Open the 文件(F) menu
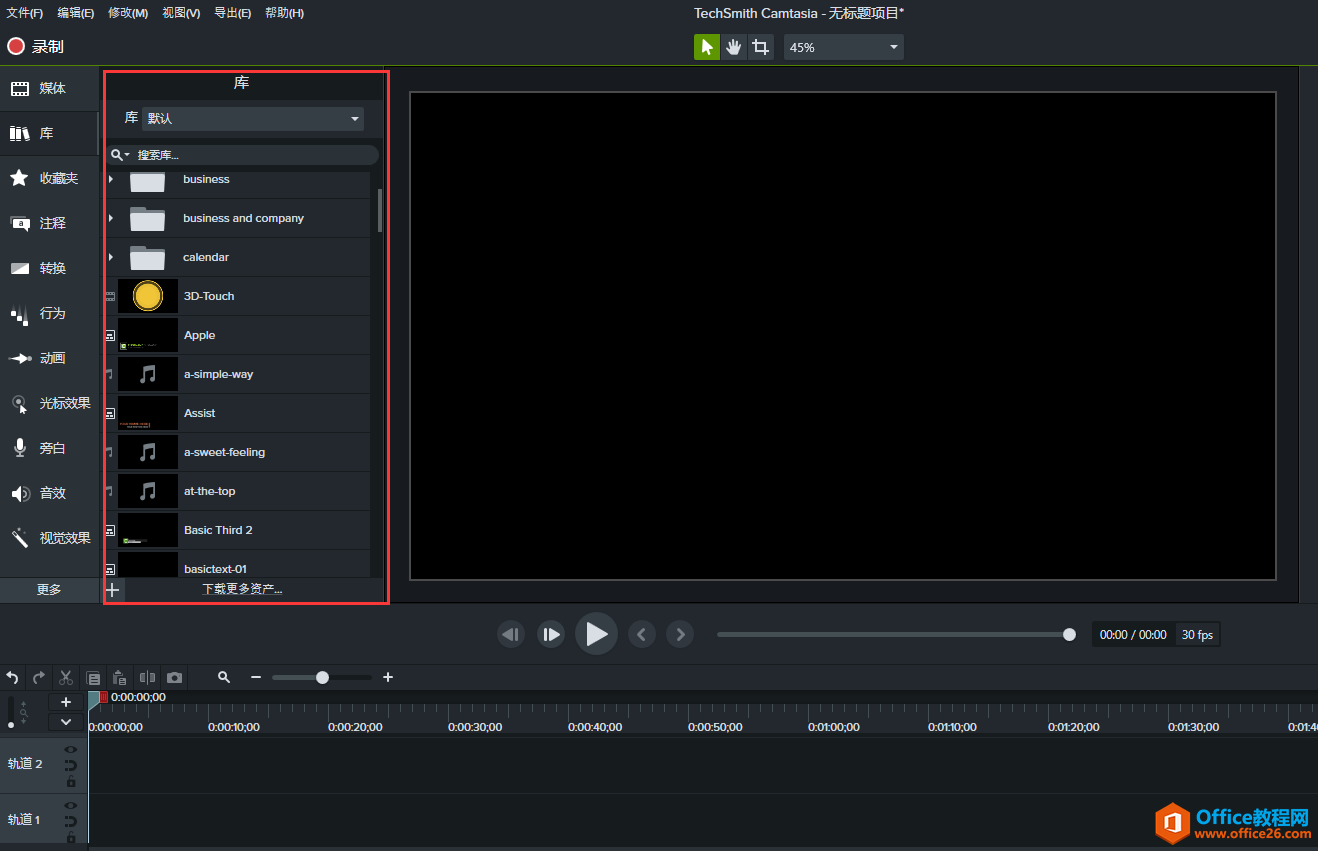The width and height of the screenshot is (1318, 851). click(25, 13)
